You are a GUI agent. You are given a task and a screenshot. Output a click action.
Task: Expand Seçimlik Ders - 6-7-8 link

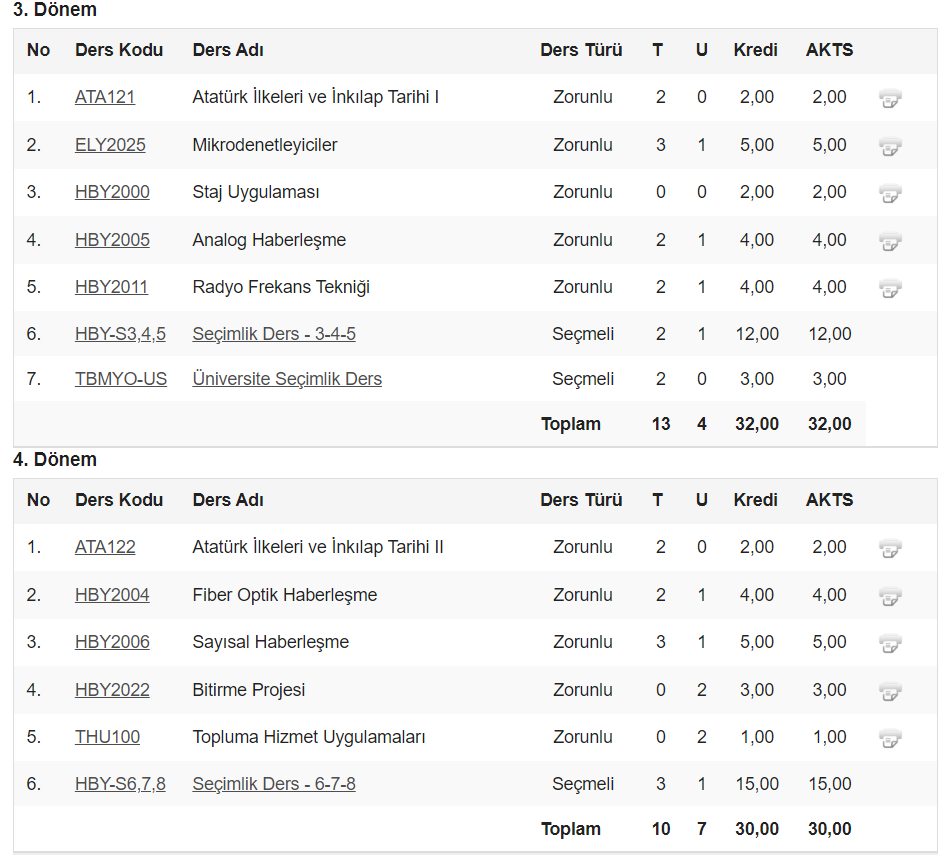pos(274,784)
